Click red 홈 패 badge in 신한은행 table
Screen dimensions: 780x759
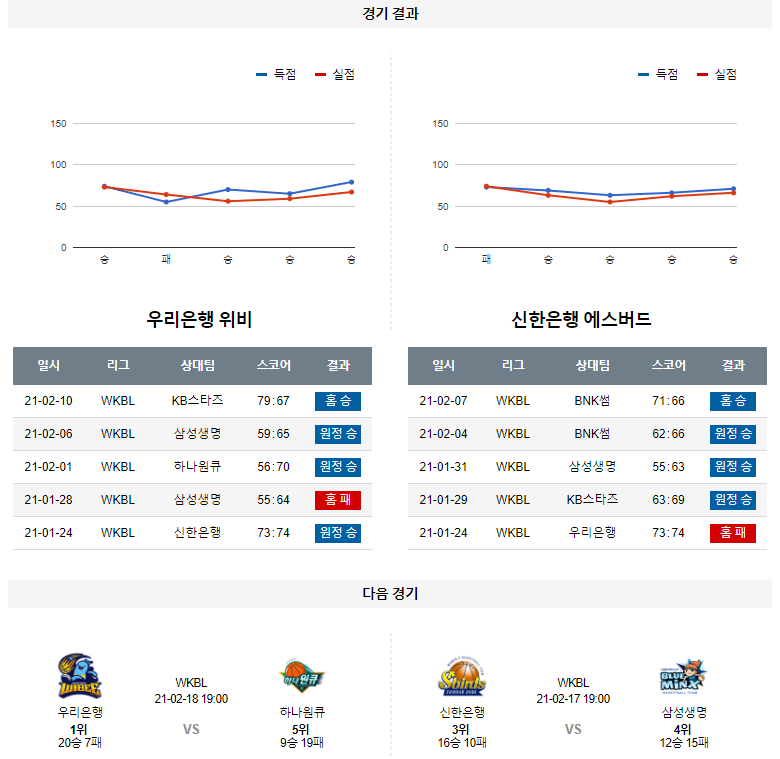pyautogui.click(x=733, y=533)
